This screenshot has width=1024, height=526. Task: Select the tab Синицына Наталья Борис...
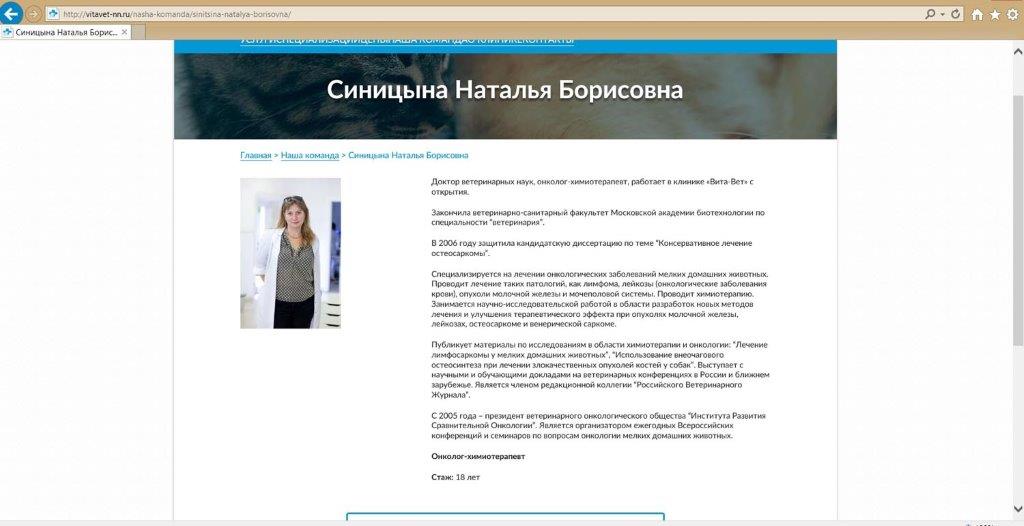(x=65, y=32)
